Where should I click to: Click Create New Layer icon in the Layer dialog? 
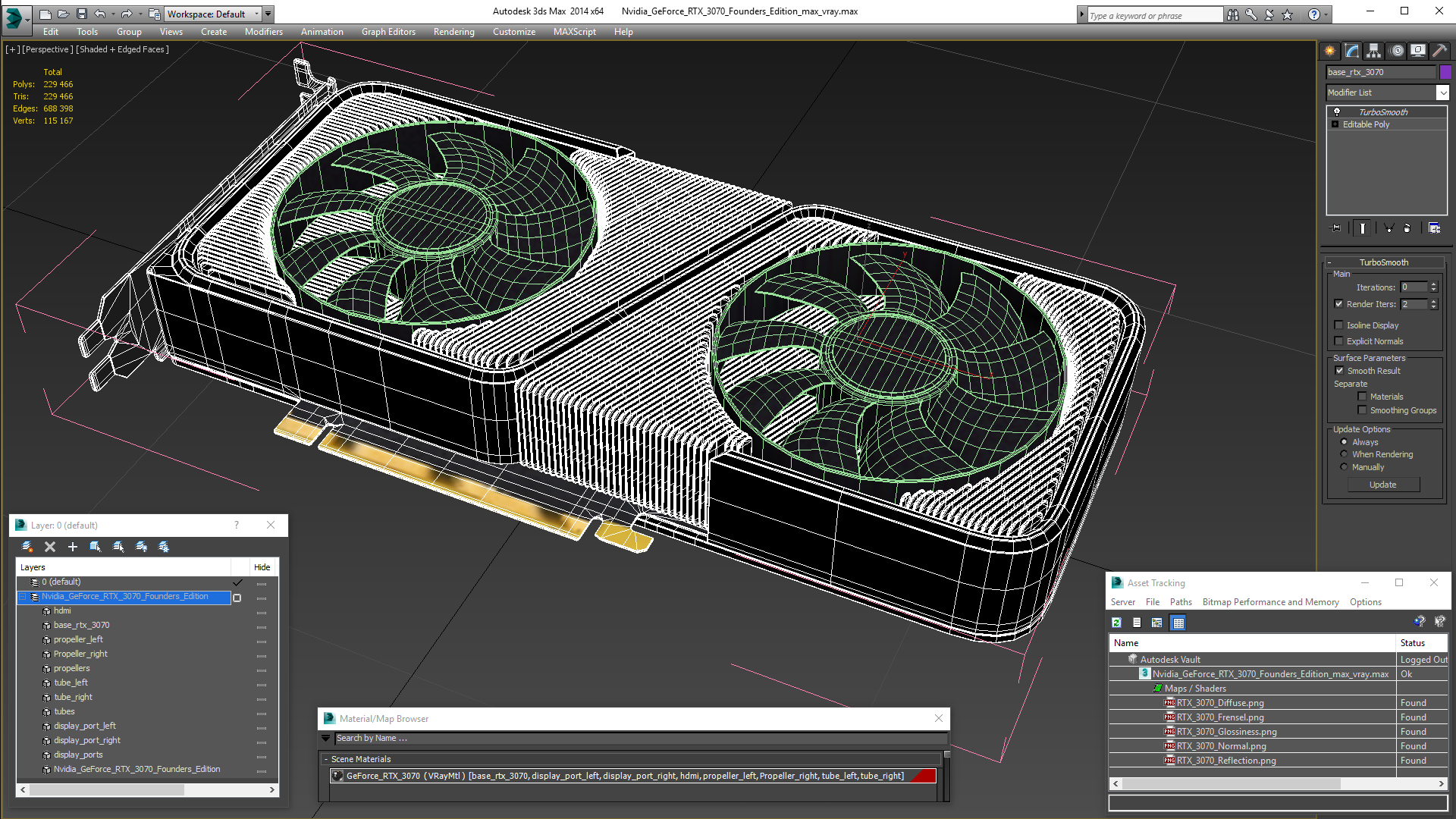pyautogui.click(x=27, y=547)
